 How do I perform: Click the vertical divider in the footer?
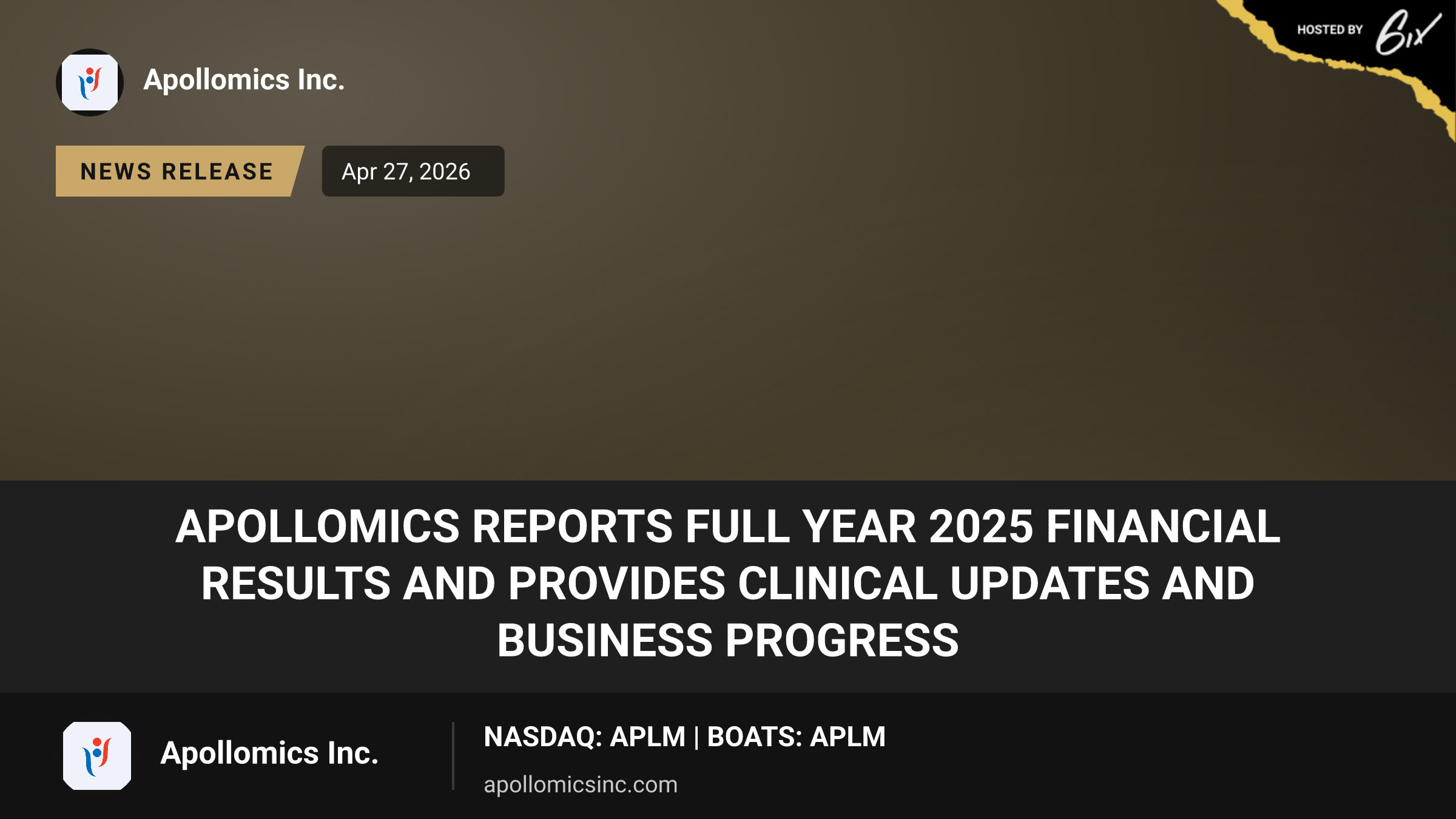(453, 756)
